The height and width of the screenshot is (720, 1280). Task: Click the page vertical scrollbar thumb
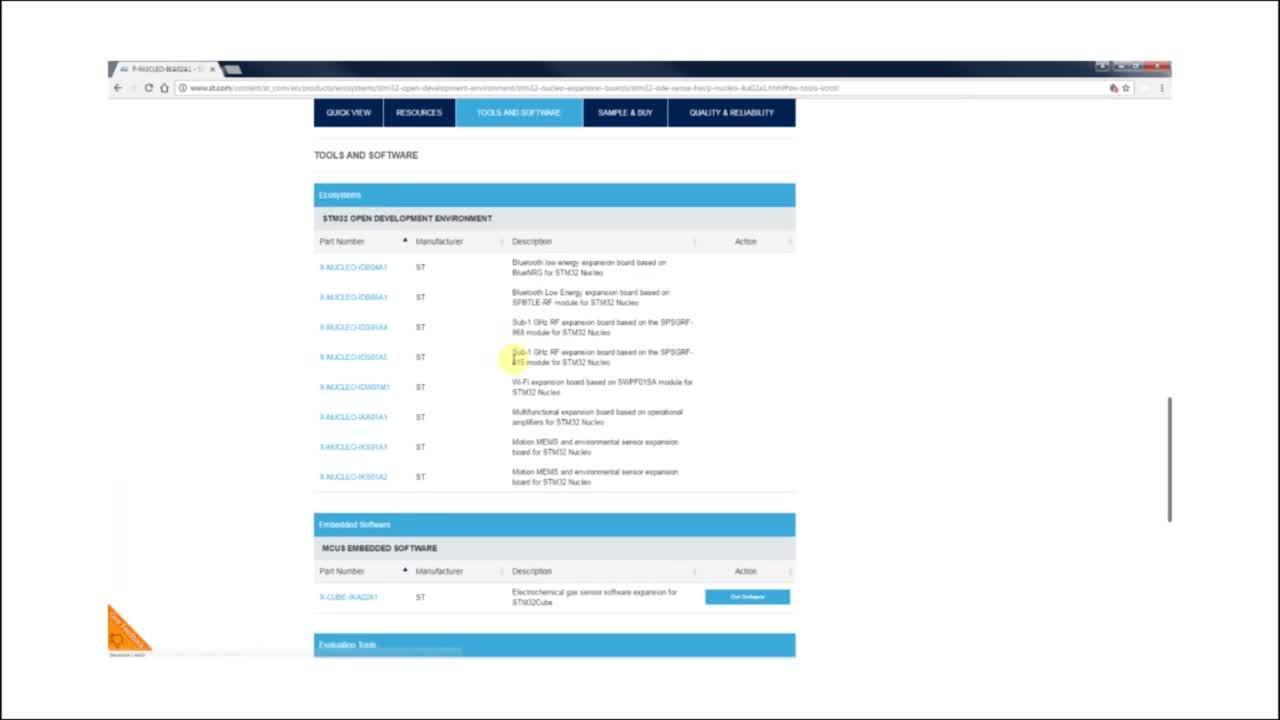[1168, 459]
